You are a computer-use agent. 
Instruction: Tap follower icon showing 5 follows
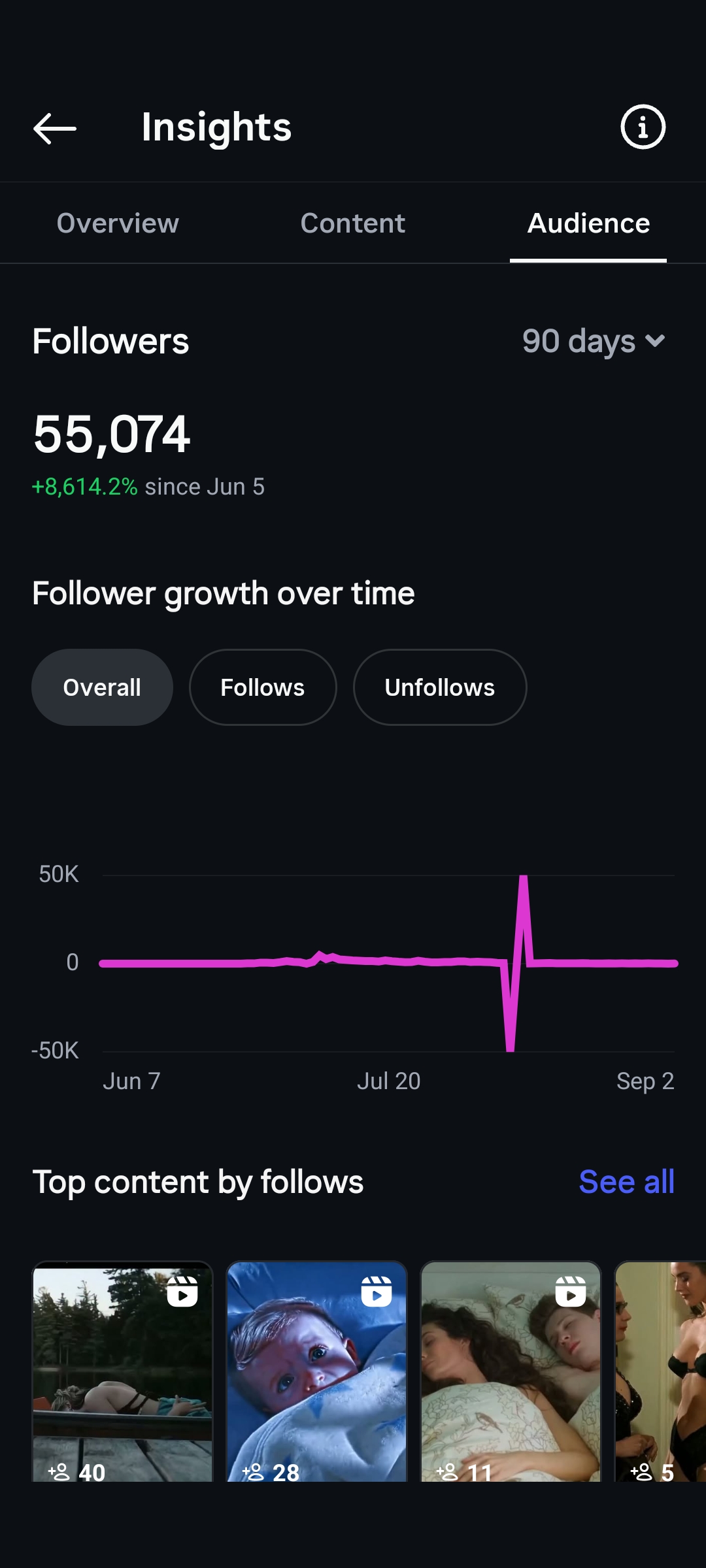click(x=641, y=1471)
